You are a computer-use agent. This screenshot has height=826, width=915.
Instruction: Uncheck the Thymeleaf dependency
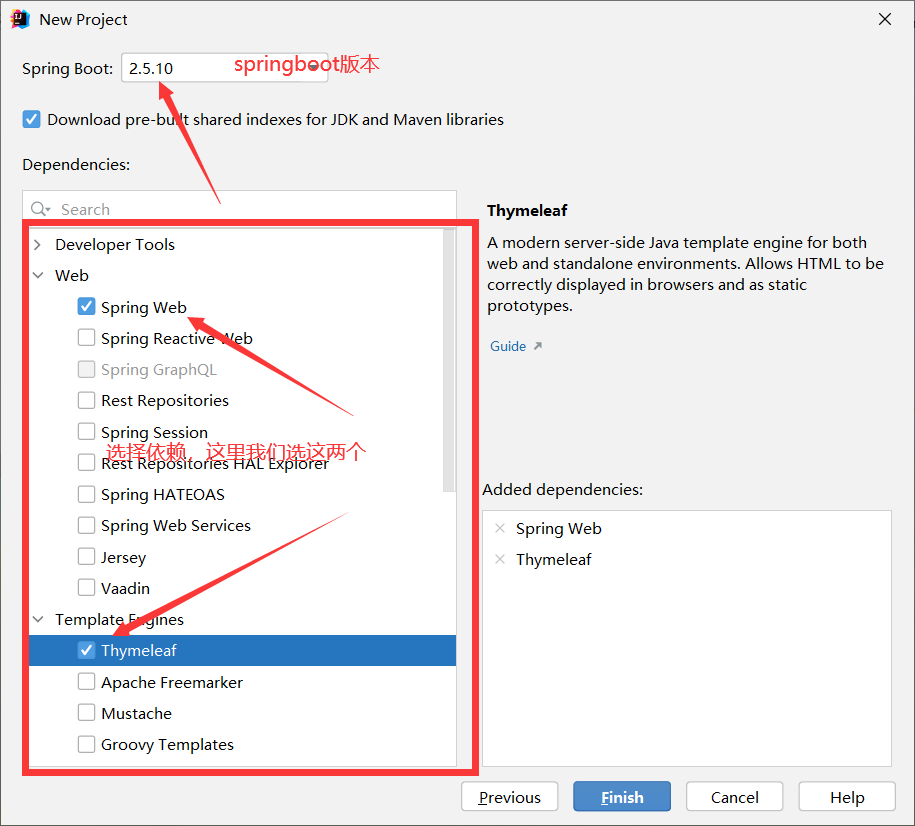[x=86, y=650]
